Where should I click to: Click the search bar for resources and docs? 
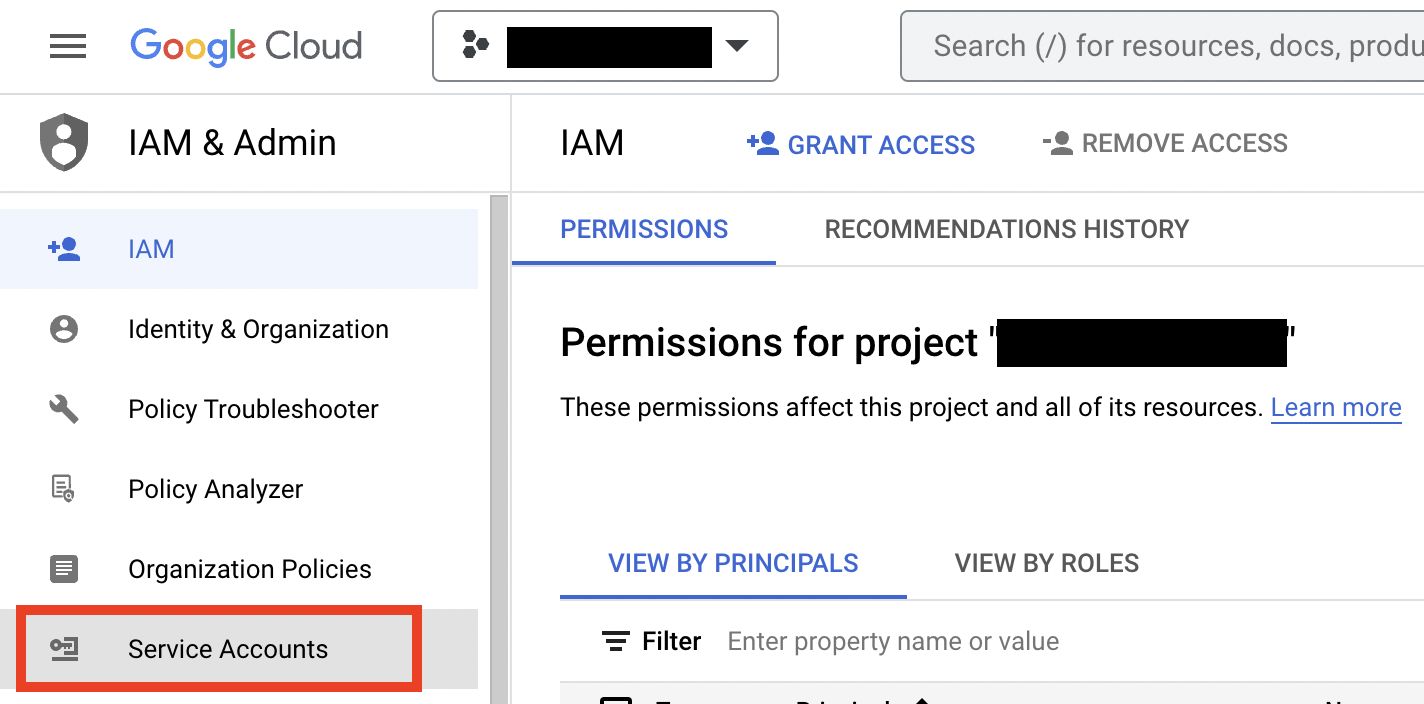[x=1162, y=46]
